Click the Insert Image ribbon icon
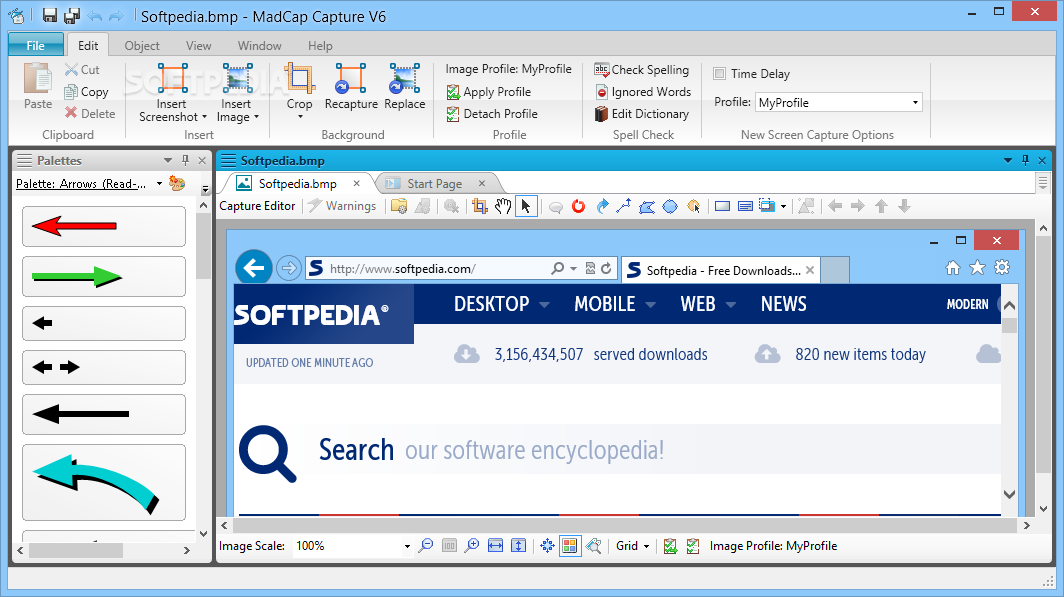This screenshot has height=597, width=1064. (x=238, y=79)
